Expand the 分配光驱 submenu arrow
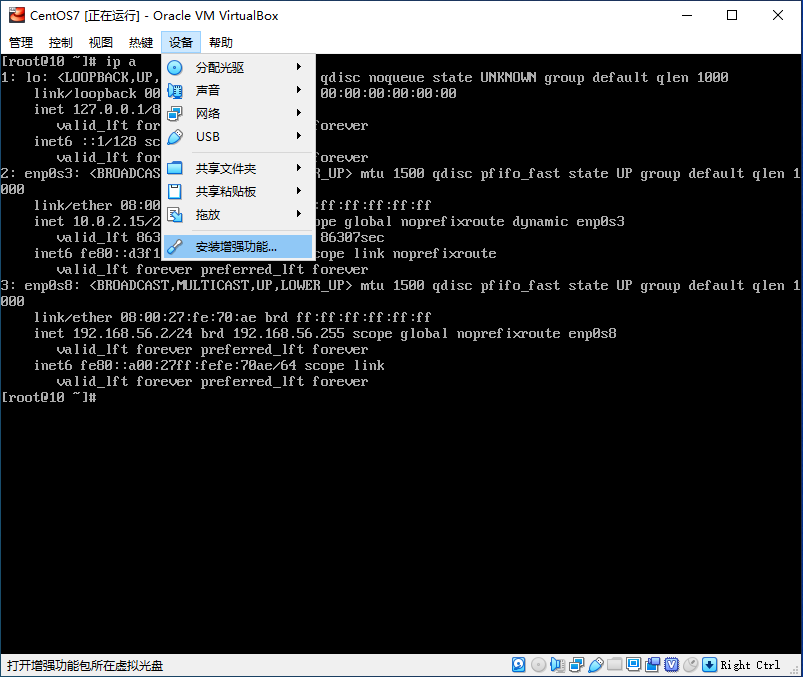Image resolution: width=803 pixels, height=677 pixels. 299,67
